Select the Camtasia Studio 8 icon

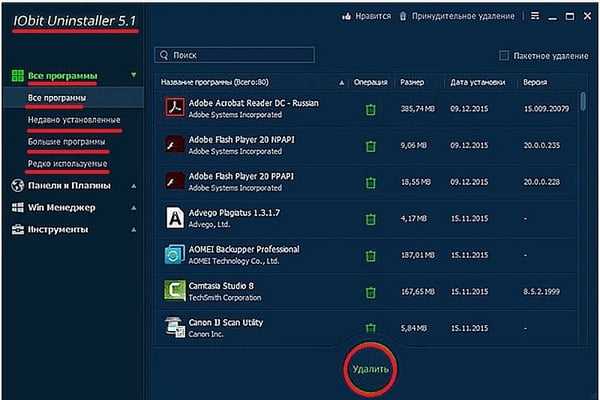[x=174, y=291]
